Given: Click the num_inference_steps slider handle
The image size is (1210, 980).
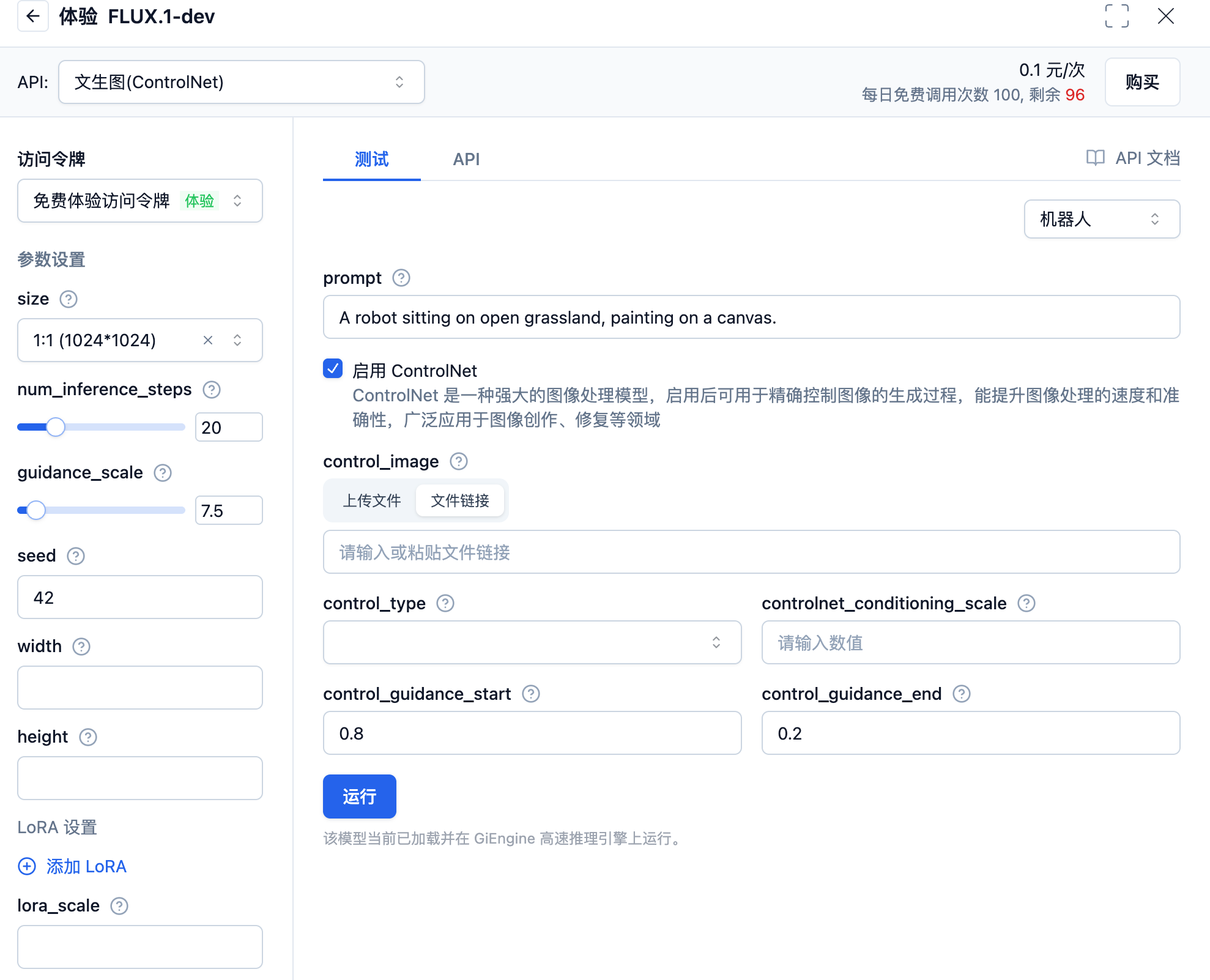Looking at the screenshot, I should point(56,427).
